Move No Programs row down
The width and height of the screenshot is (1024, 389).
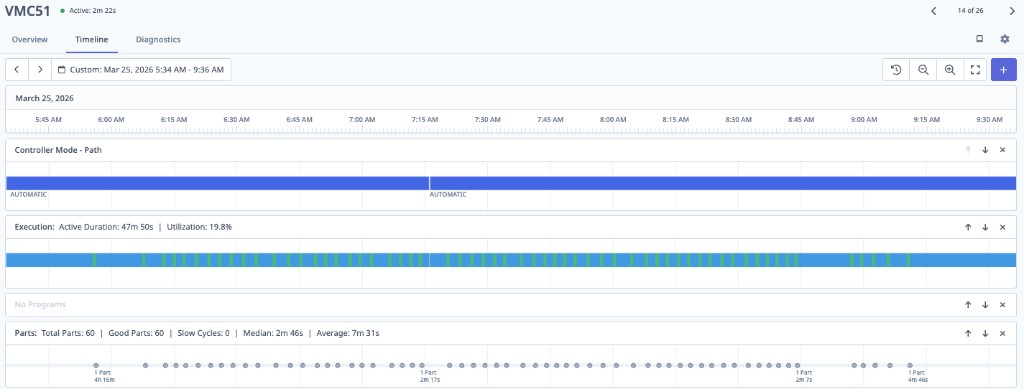pyautogui.click(x=985, y=305)
